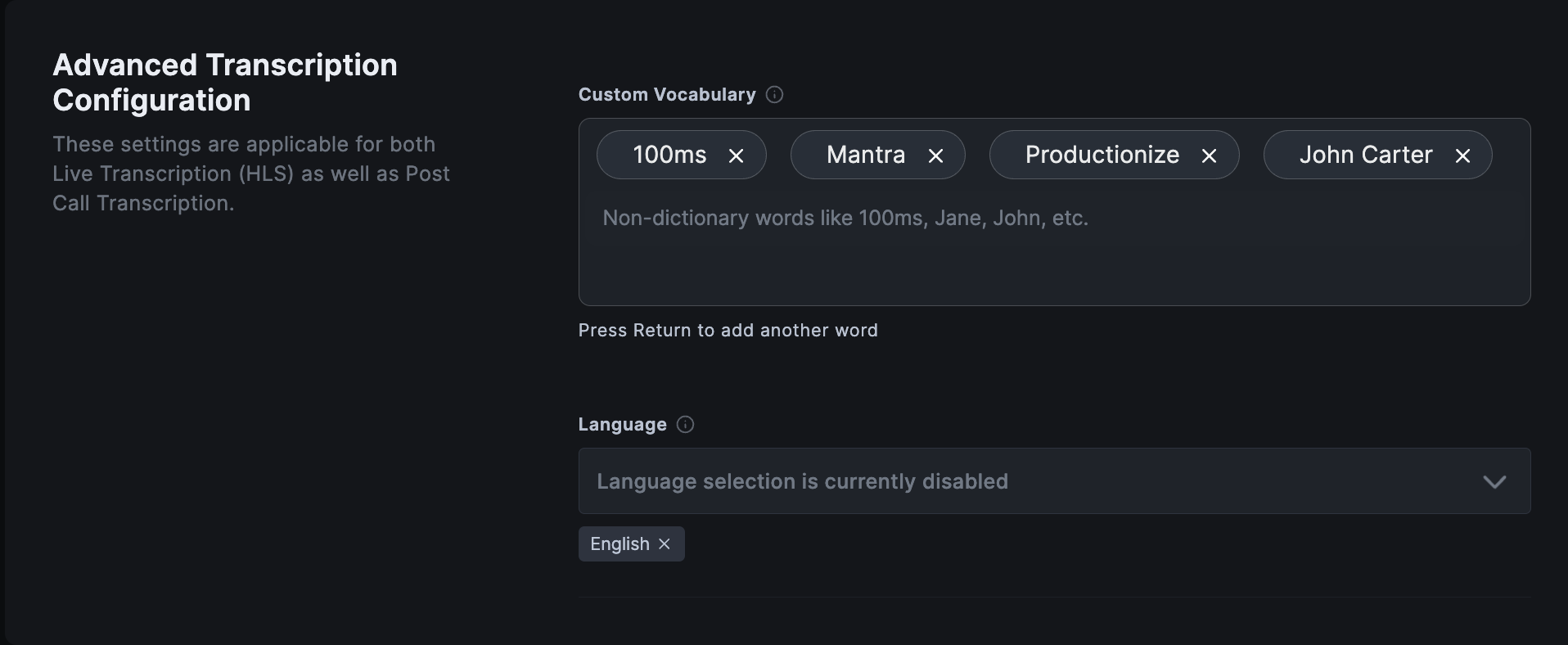Click the Advanced Transcription Configuration heading

225,83
